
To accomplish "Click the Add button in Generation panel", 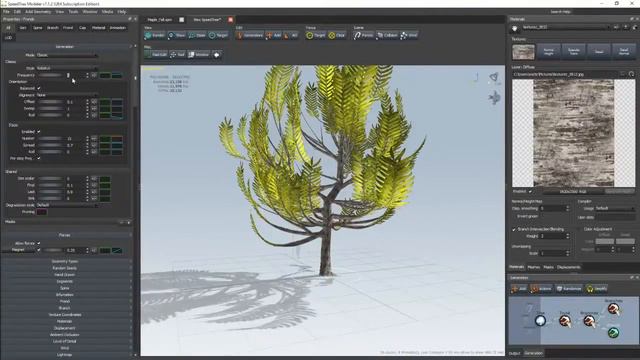I will coord(519,289).
